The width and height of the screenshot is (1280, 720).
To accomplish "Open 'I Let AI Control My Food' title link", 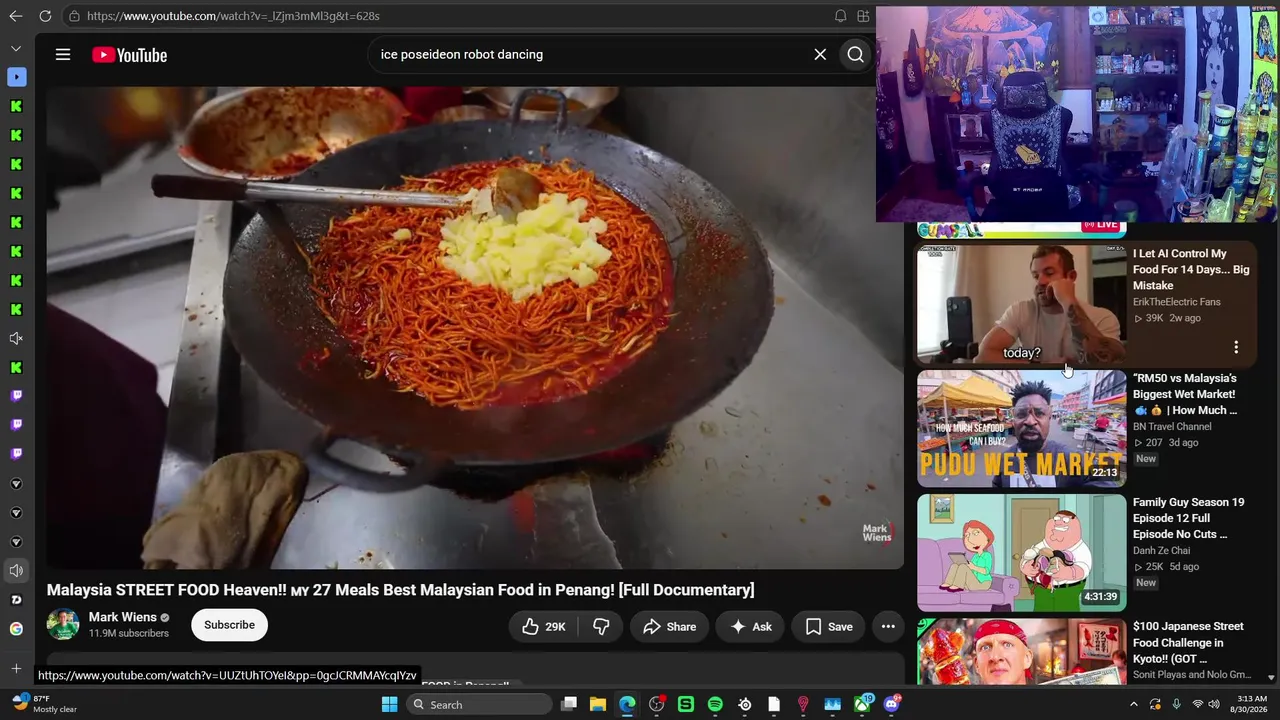I will (1191, 270).
